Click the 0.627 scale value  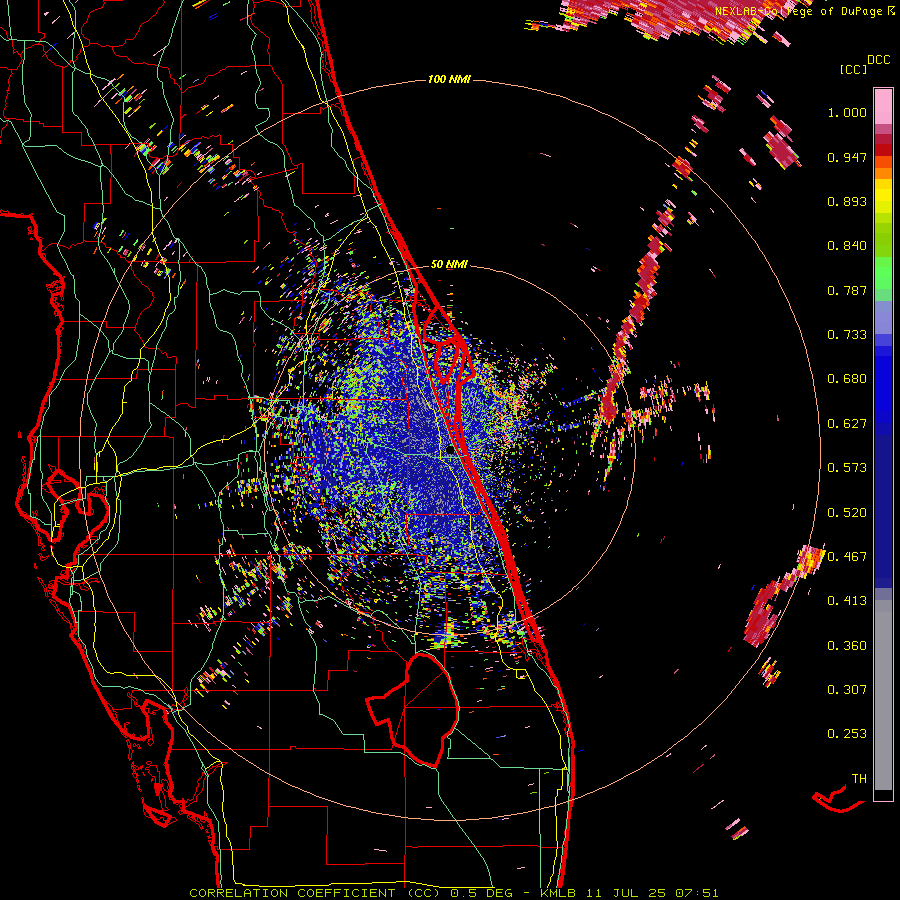coord(847,424)
